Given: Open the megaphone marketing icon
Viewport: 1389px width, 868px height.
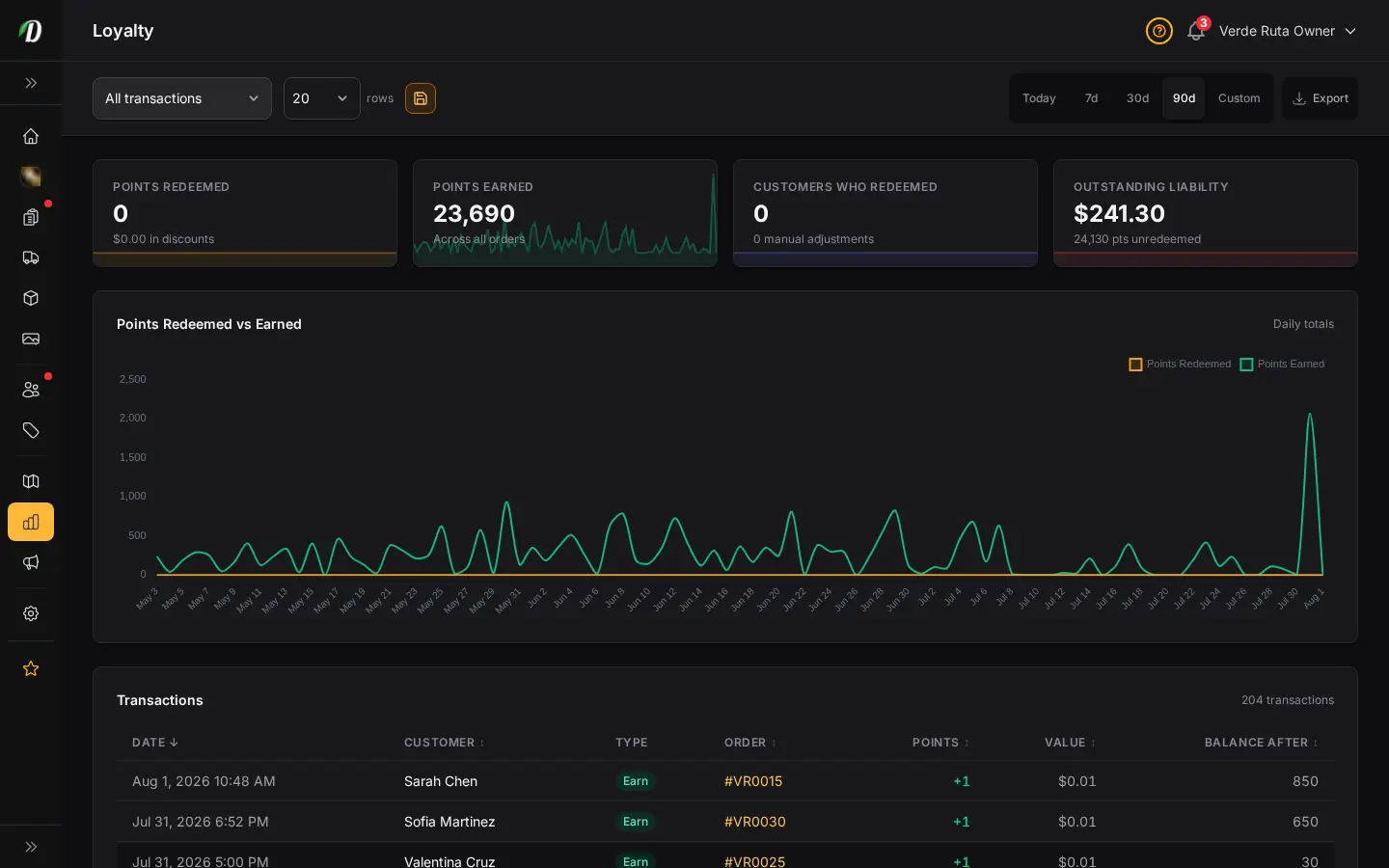Looking at the screenshot, I should coord(31,562).
